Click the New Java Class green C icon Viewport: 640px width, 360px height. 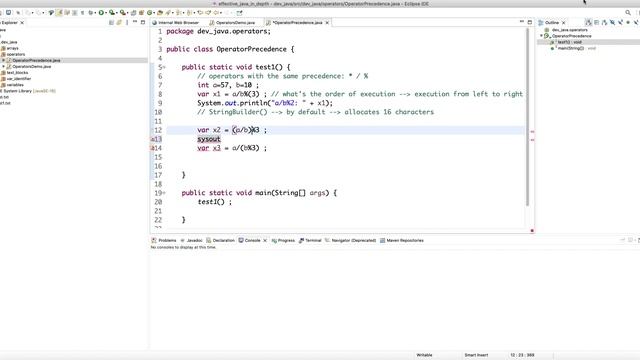coord(150,13)
